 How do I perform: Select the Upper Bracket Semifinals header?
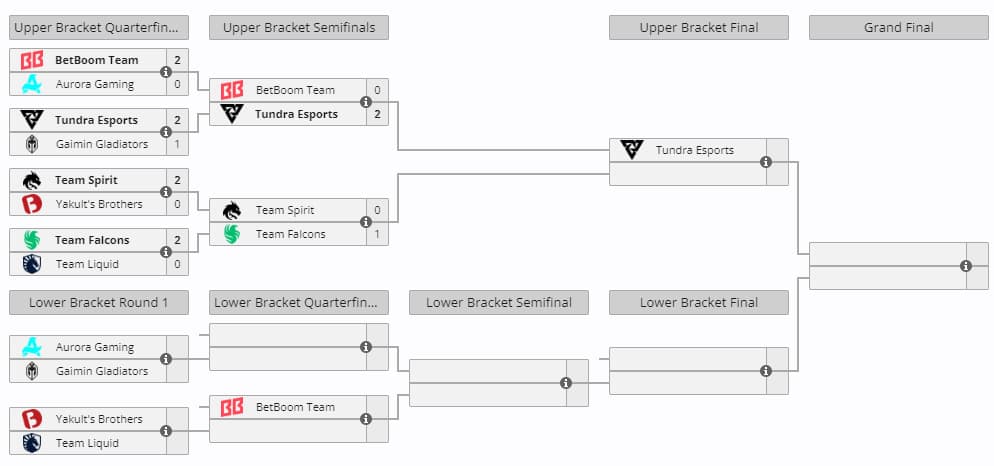pyautogui.click(x=299, y=28)
